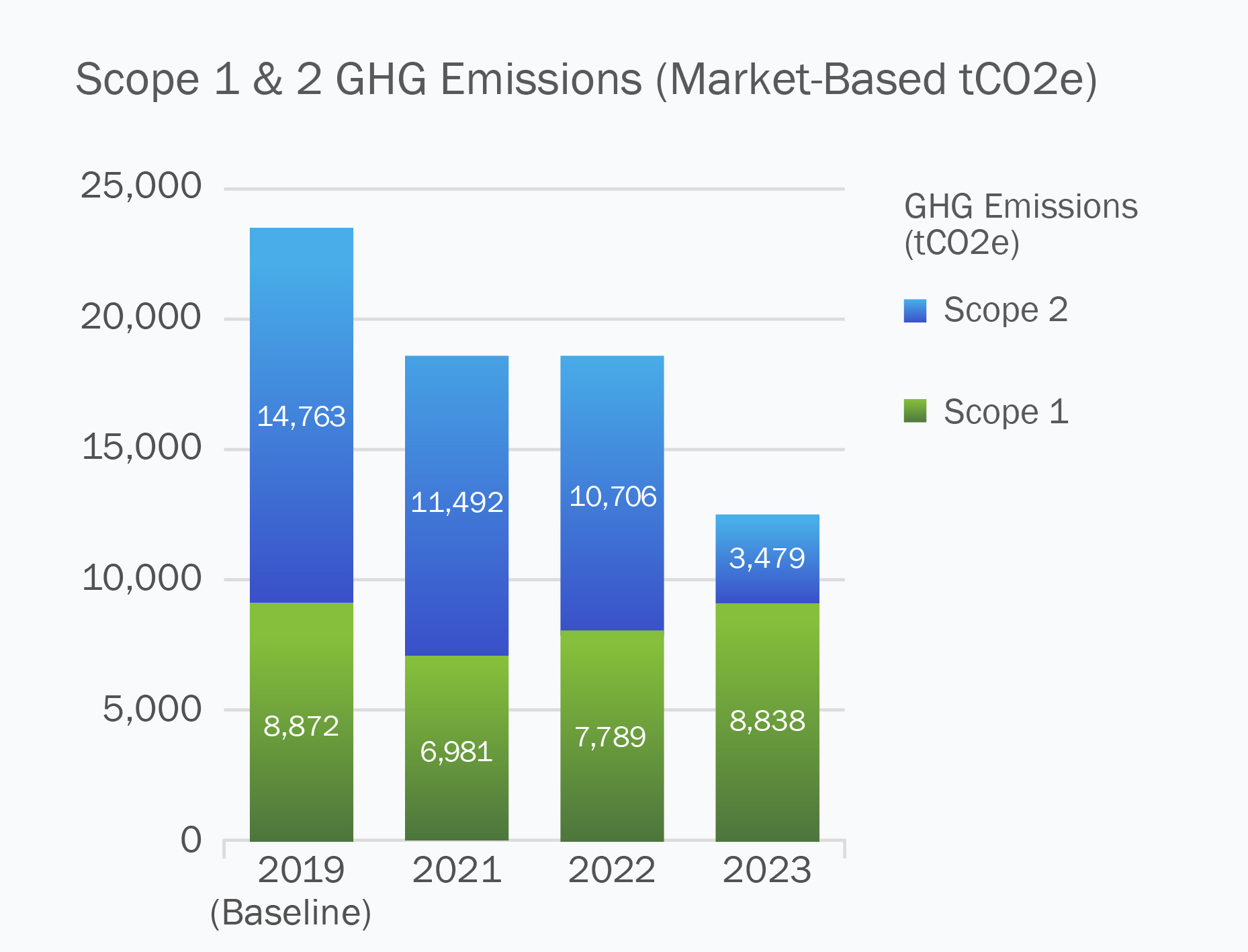Select the 2023 x-axis label
1248x952 pixels.
pos(767,871)
